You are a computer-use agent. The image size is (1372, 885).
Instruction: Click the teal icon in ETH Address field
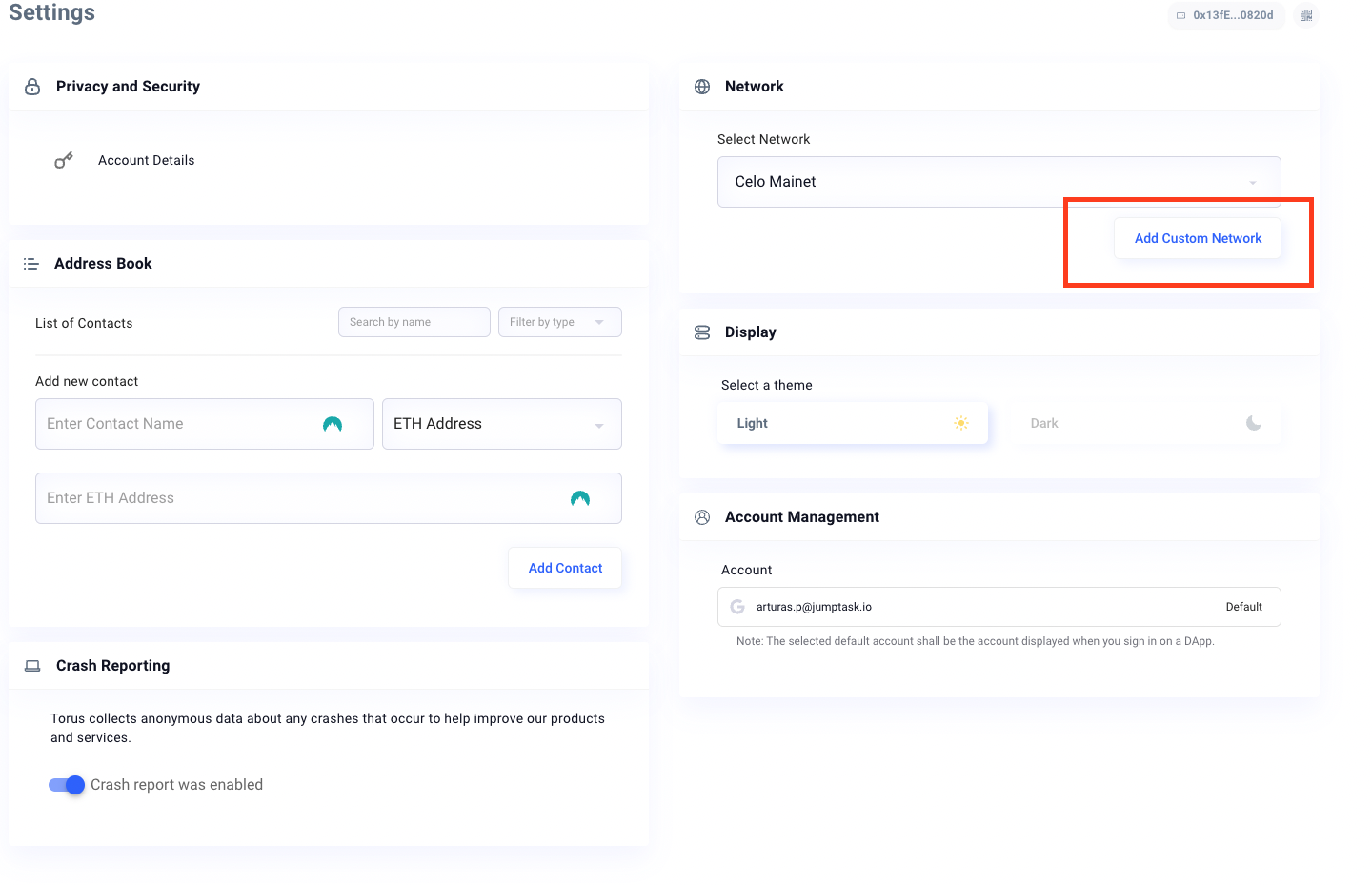point(580,498)
